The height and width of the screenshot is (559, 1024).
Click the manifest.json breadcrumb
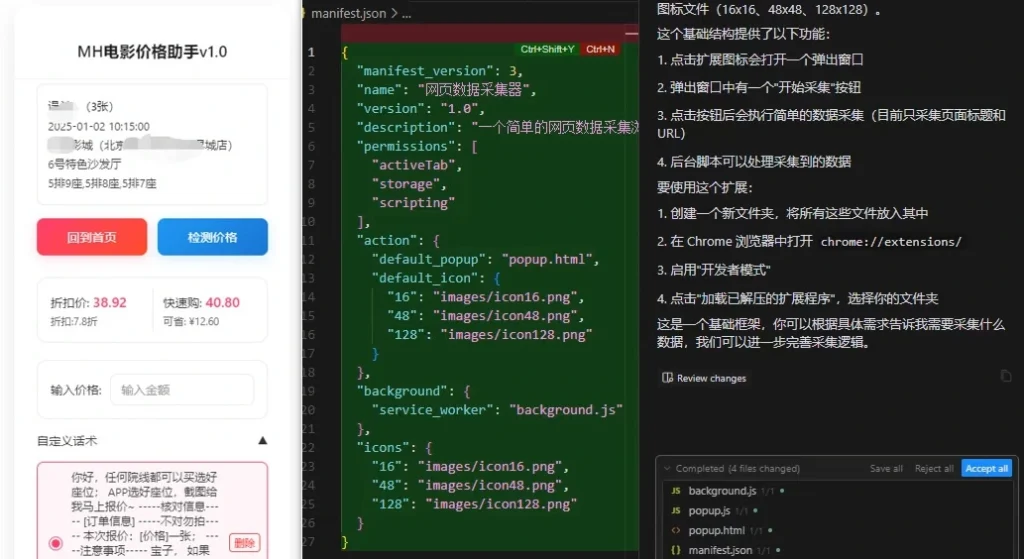click(x=349, y=13)
